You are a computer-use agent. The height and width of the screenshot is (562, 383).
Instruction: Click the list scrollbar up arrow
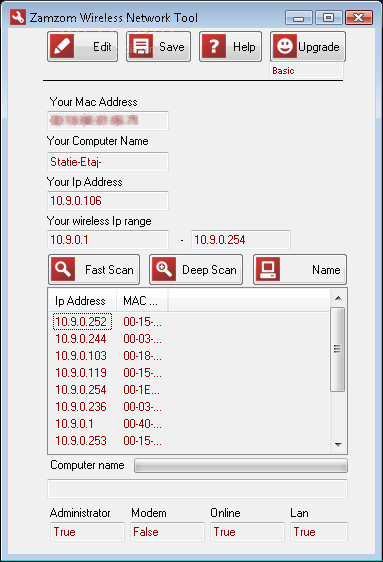(x=338, y=298)
